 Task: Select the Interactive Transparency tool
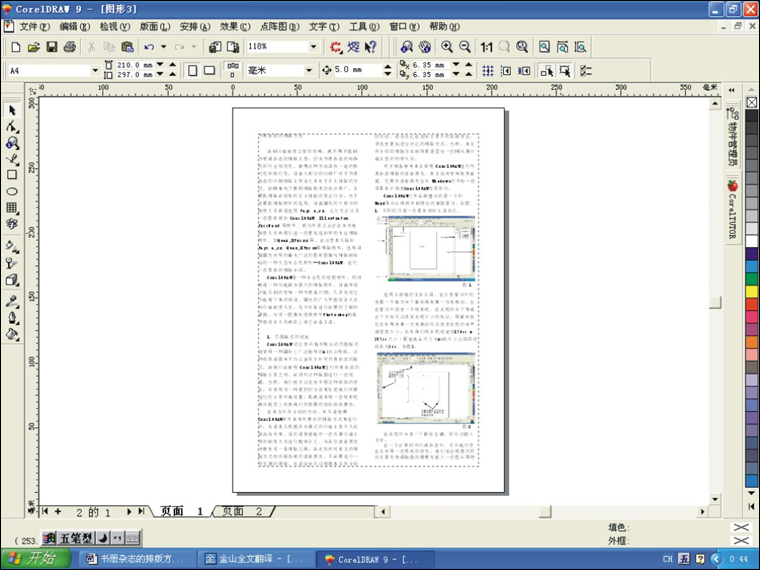point(12,263)
